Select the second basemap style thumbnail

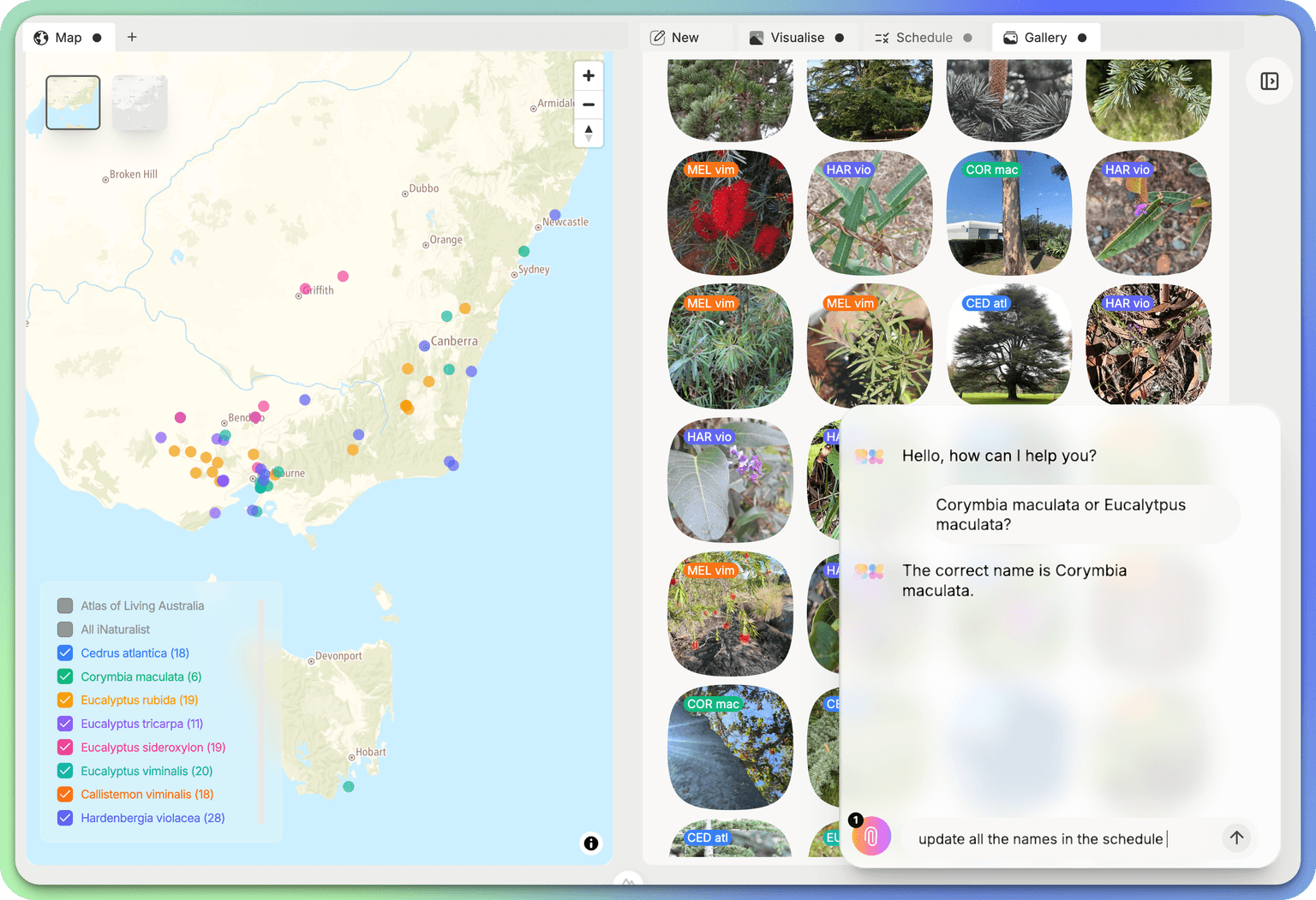(x=140, y=103)
